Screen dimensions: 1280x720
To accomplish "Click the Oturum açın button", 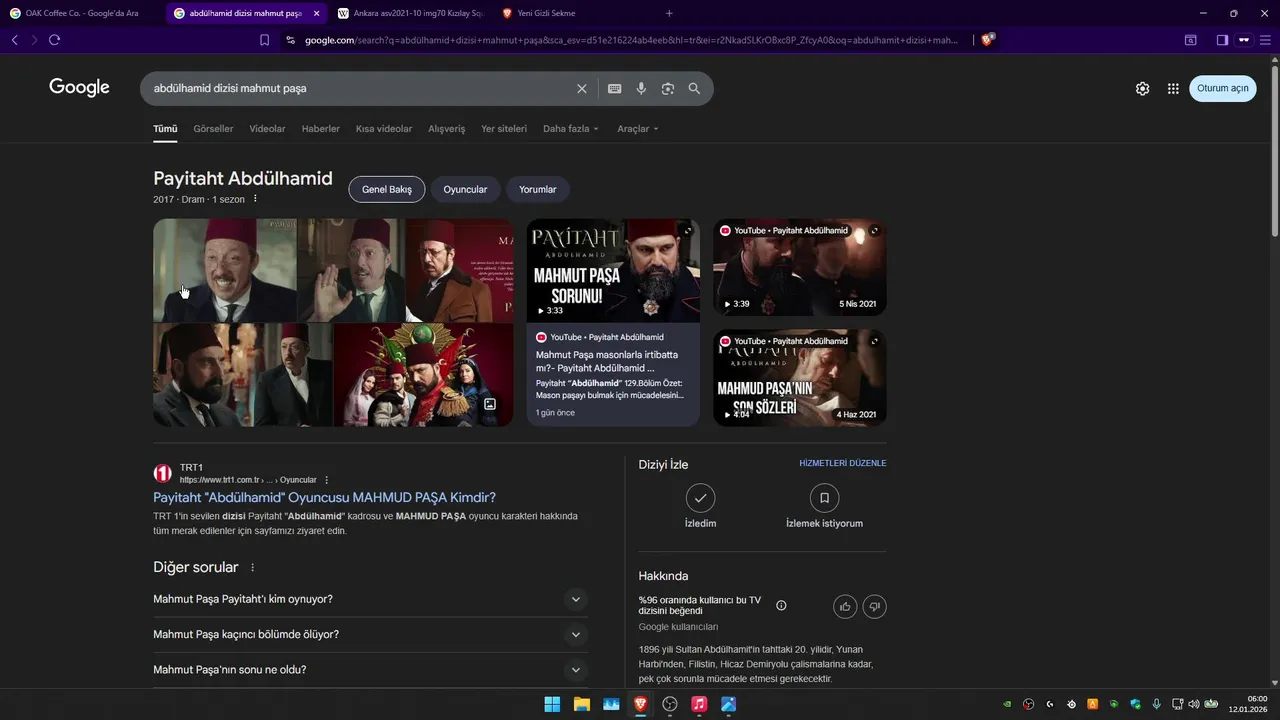I will (1222, 89).
